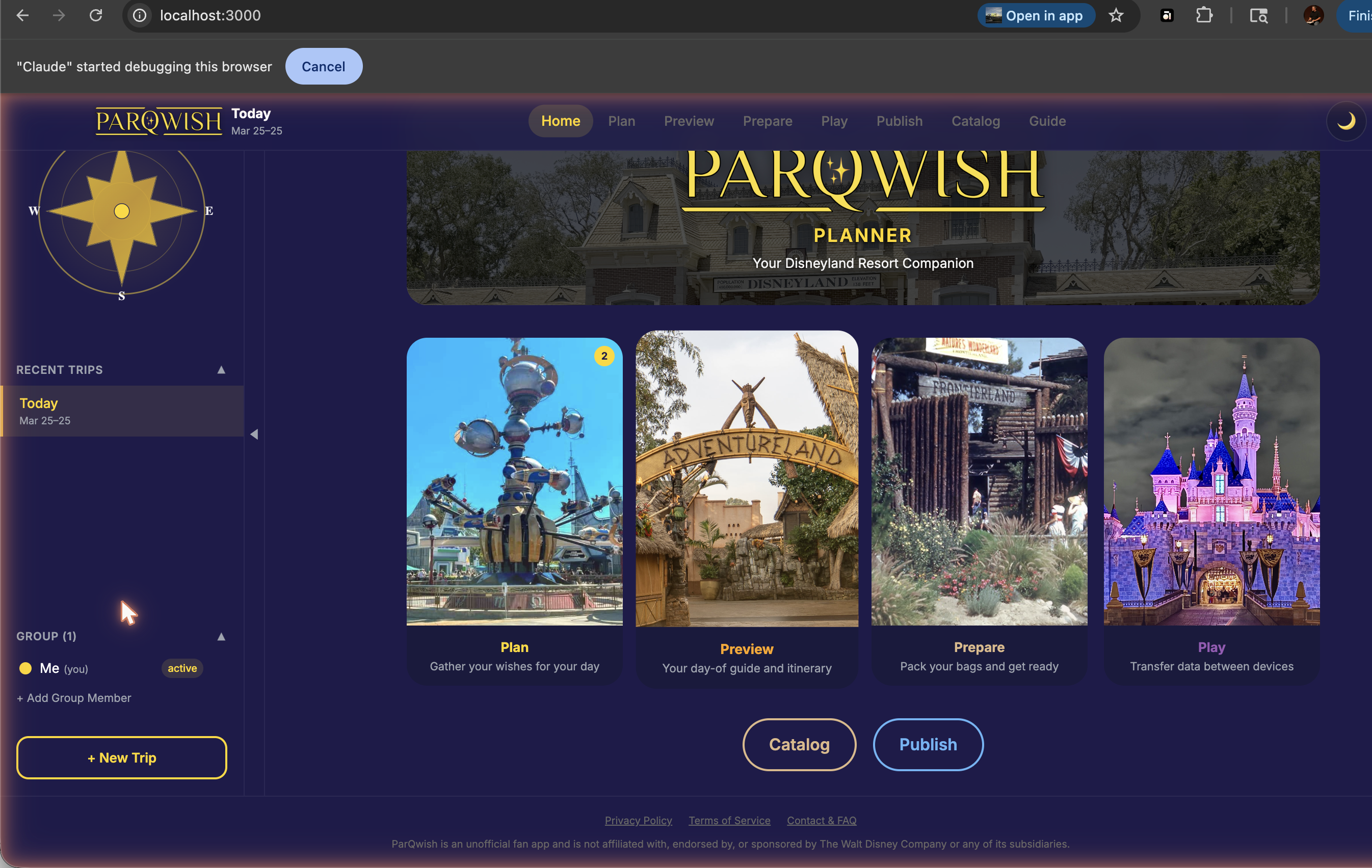1372x868 pixels.
Task: Click the yellow dot beside Me
Action: tap(25, 669)
